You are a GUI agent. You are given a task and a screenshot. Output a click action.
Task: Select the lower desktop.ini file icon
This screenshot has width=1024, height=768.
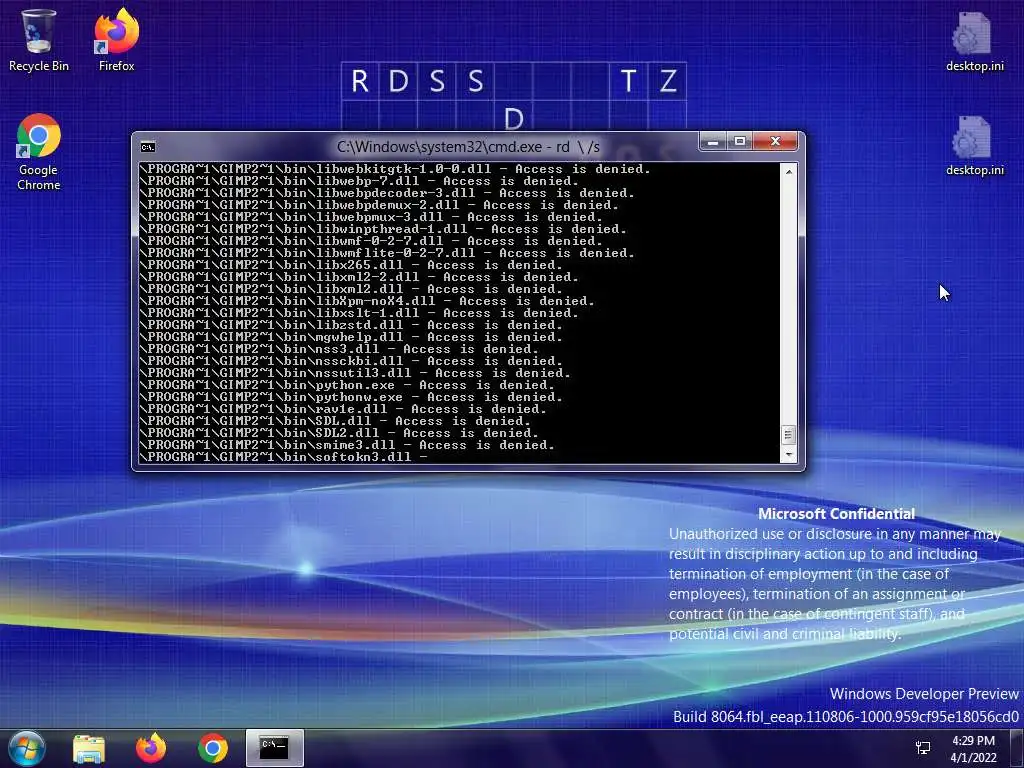pyautogui.click(x=974, y=145)
